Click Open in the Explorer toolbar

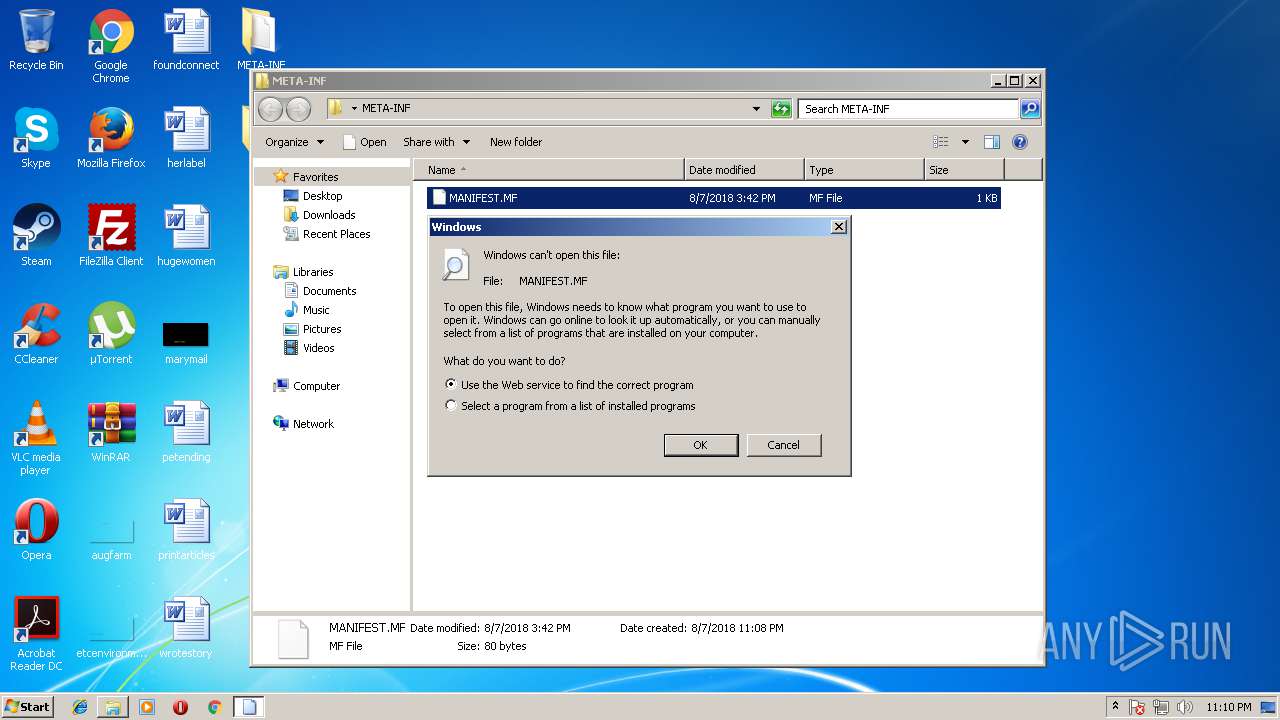click(x=365, y=142)
